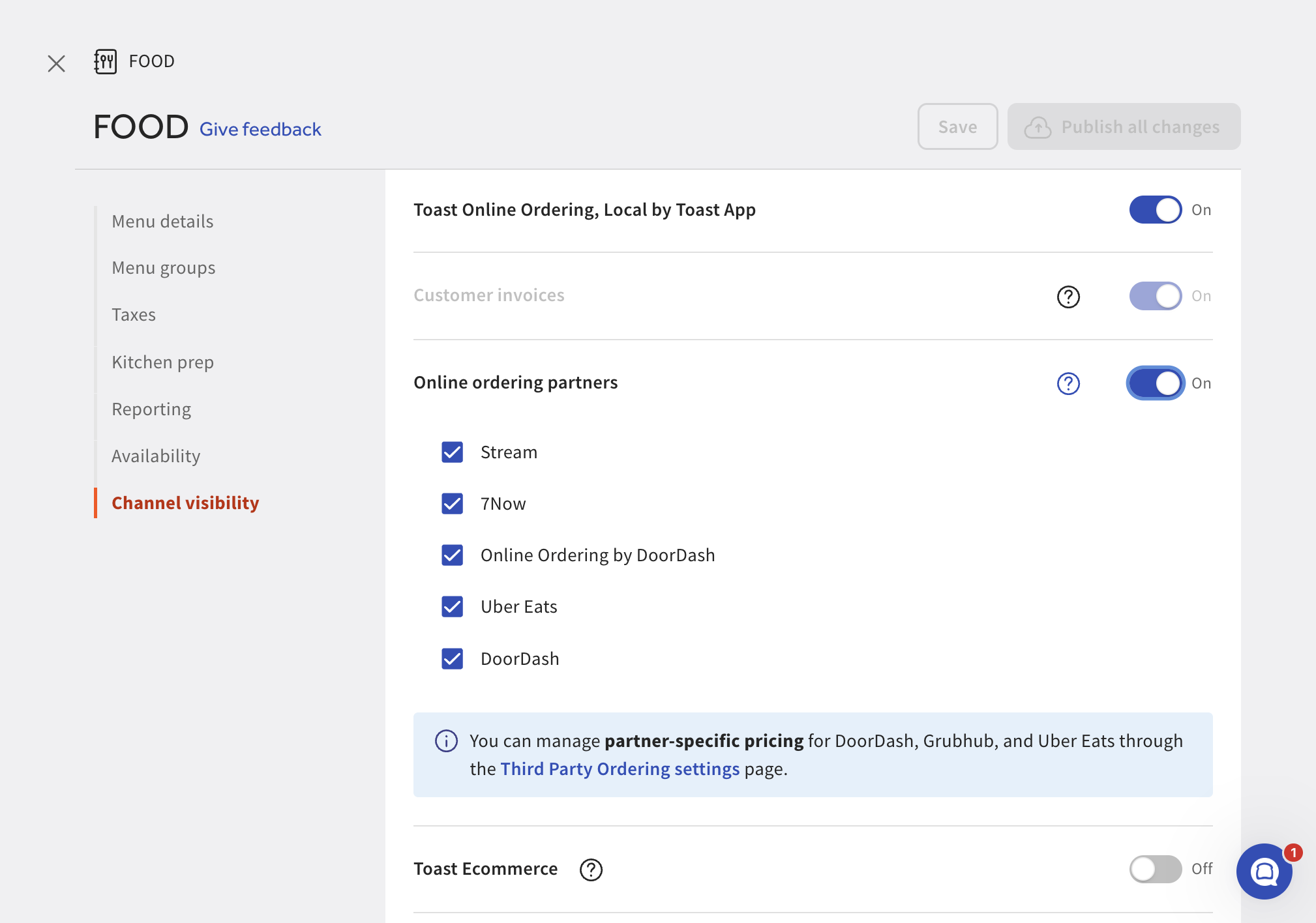Image resolution: width=1316 pixels, height=923 pixels.
Task: Uncheck the Stream checkbox
Action: [452, 452]
